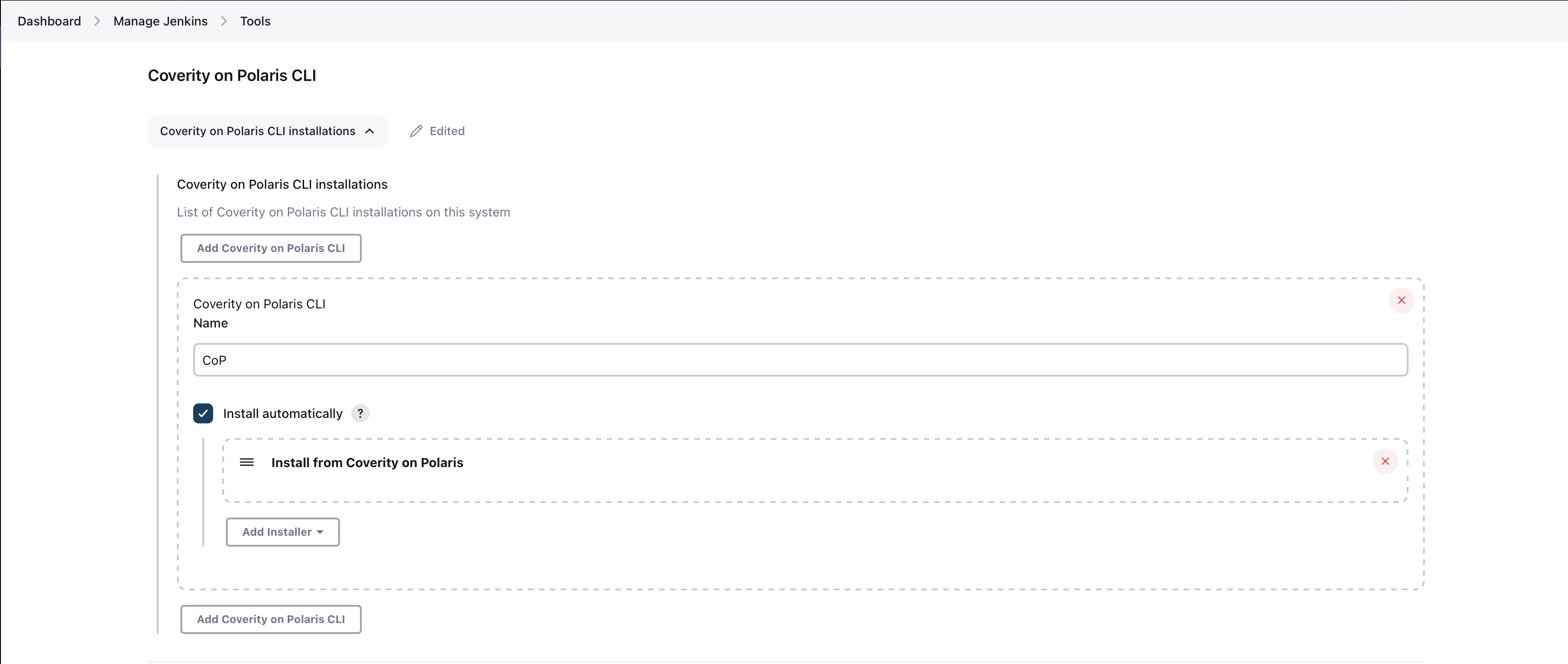Navigate to Manage Jenkins breadcrumb
The height and width of the screenshot is (664, 1568).
(160, 21)
